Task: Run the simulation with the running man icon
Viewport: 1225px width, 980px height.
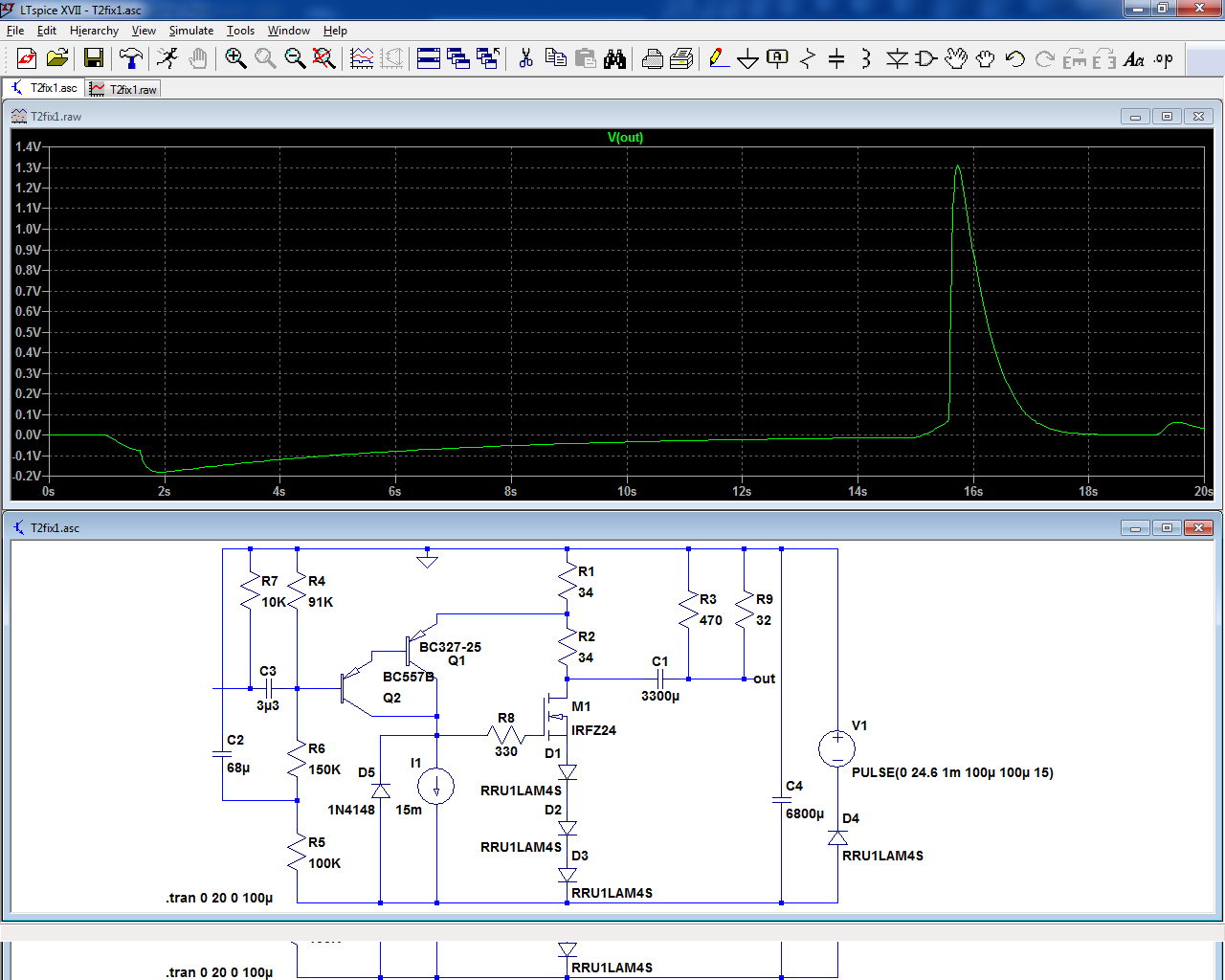Action: [x=168, y=58]
